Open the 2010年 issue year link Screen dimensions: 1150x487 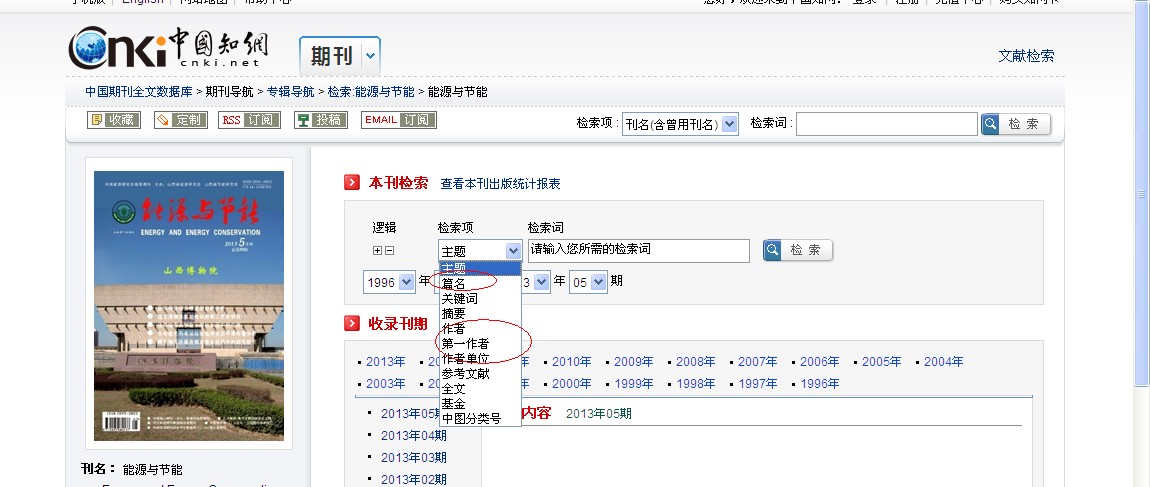pos(571,362)
